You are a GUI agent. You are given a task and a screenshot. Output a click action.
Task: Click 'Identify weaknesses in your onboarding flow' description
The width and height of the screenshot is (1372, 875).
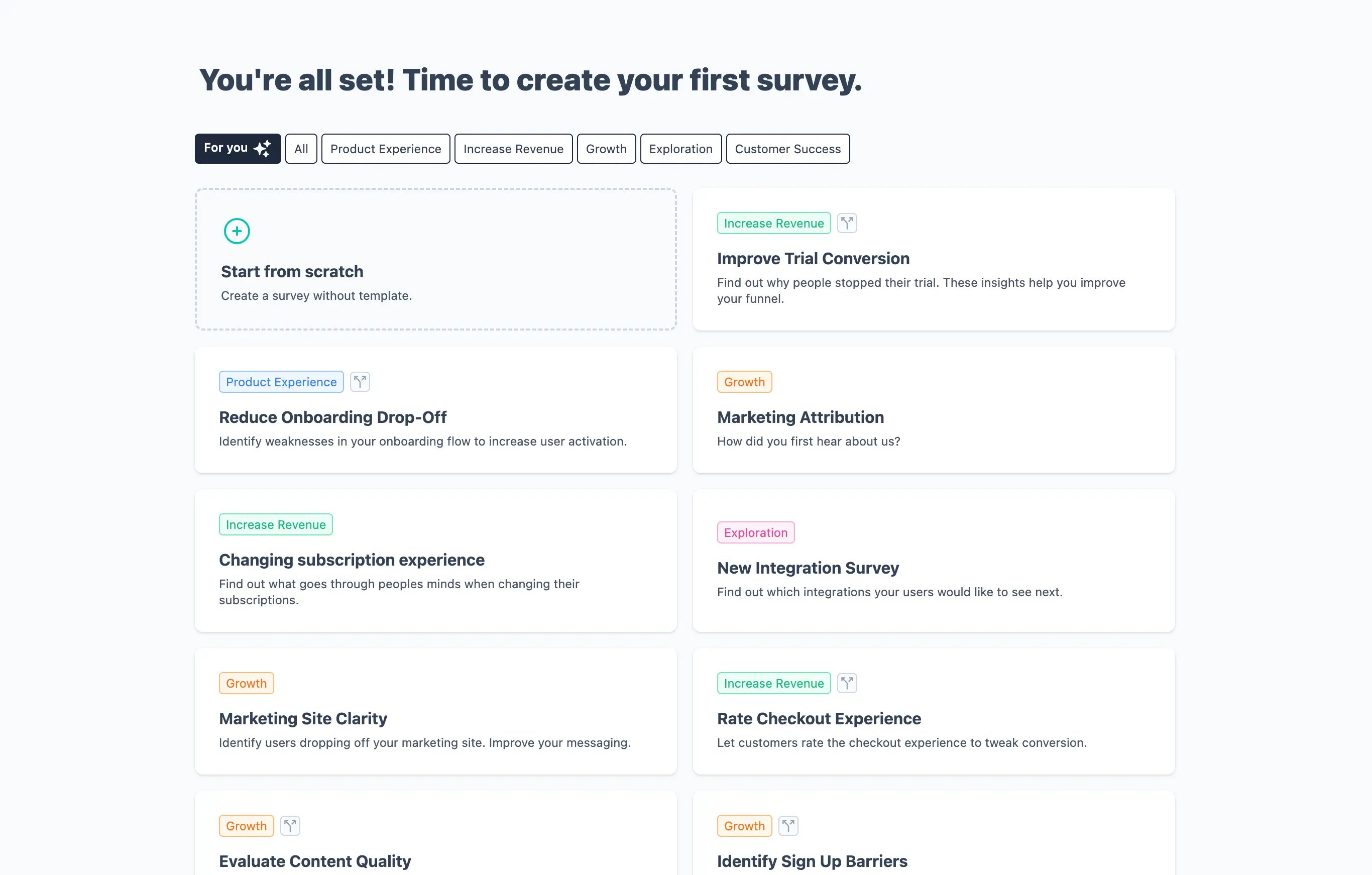tap(423, 441)
